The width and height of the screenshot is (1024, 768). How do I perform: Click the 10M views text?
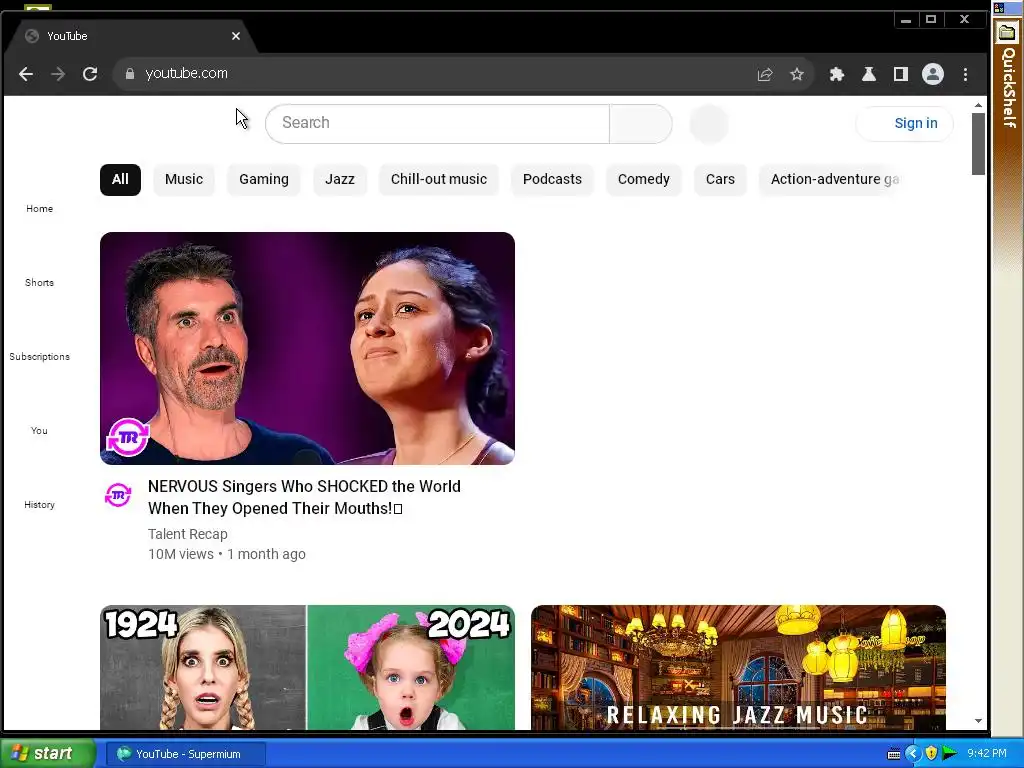pos(181,554)
